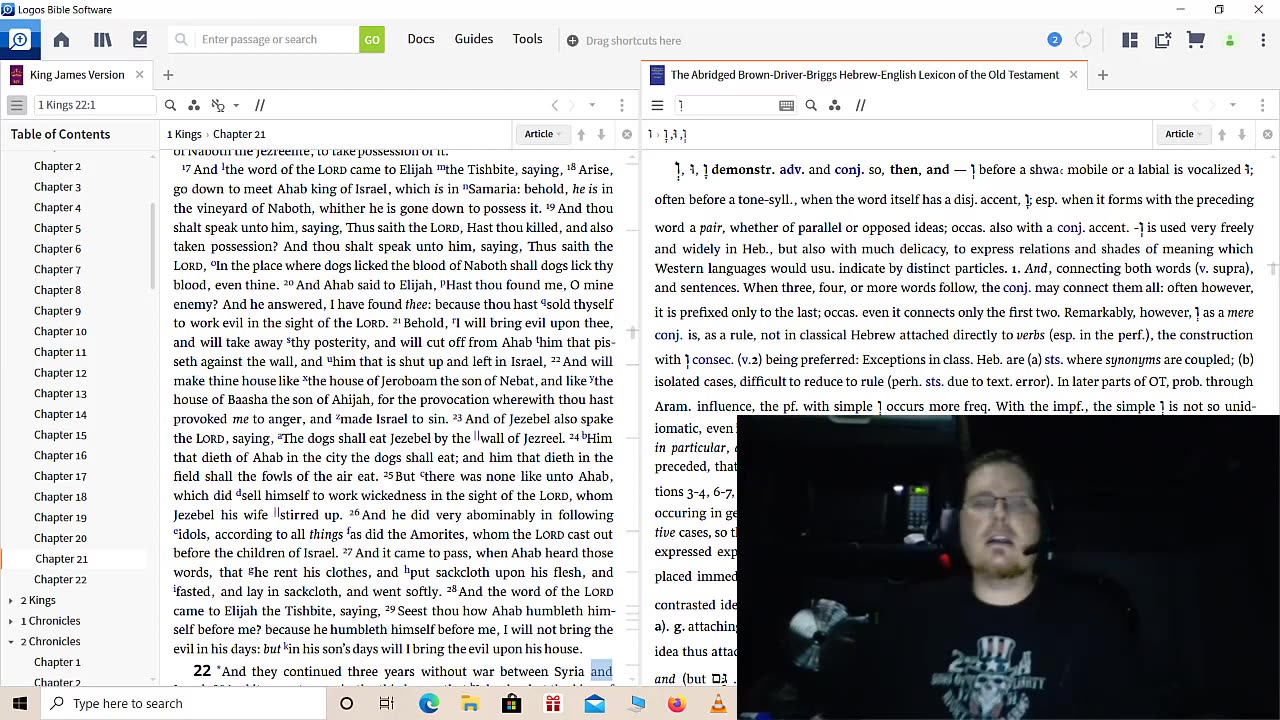Open Lexicon history dropdown arrow
Screen dimensions: 1280x720
point(1232,105)
